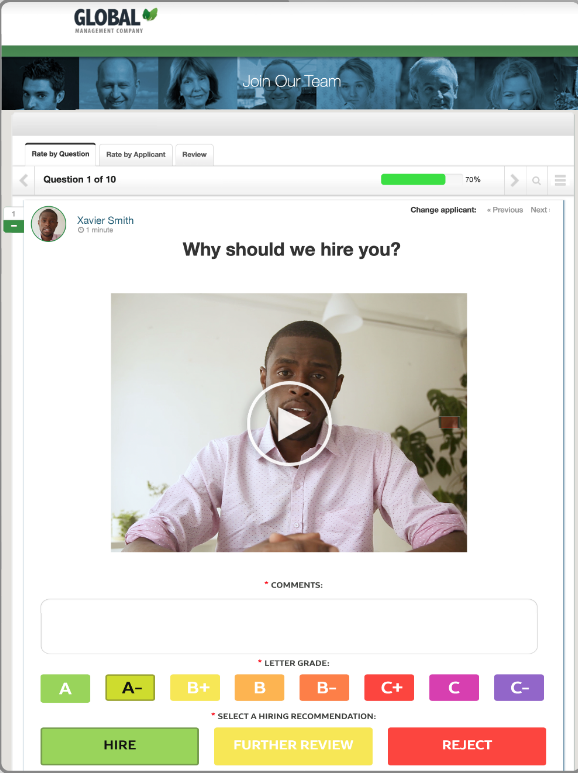
Task: Open Xavier Smith's name link
Action: 105,220
